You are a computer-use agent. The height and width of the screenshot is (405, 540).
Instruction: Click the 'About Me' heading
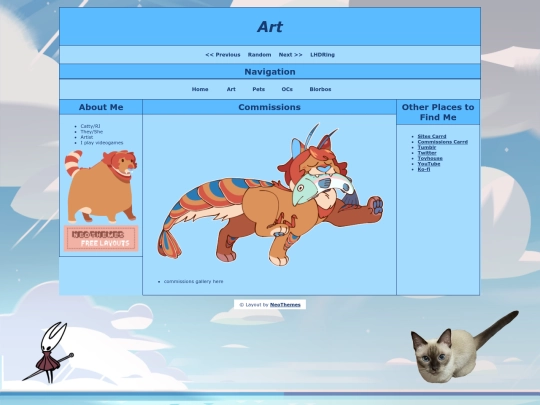(101, 107)
